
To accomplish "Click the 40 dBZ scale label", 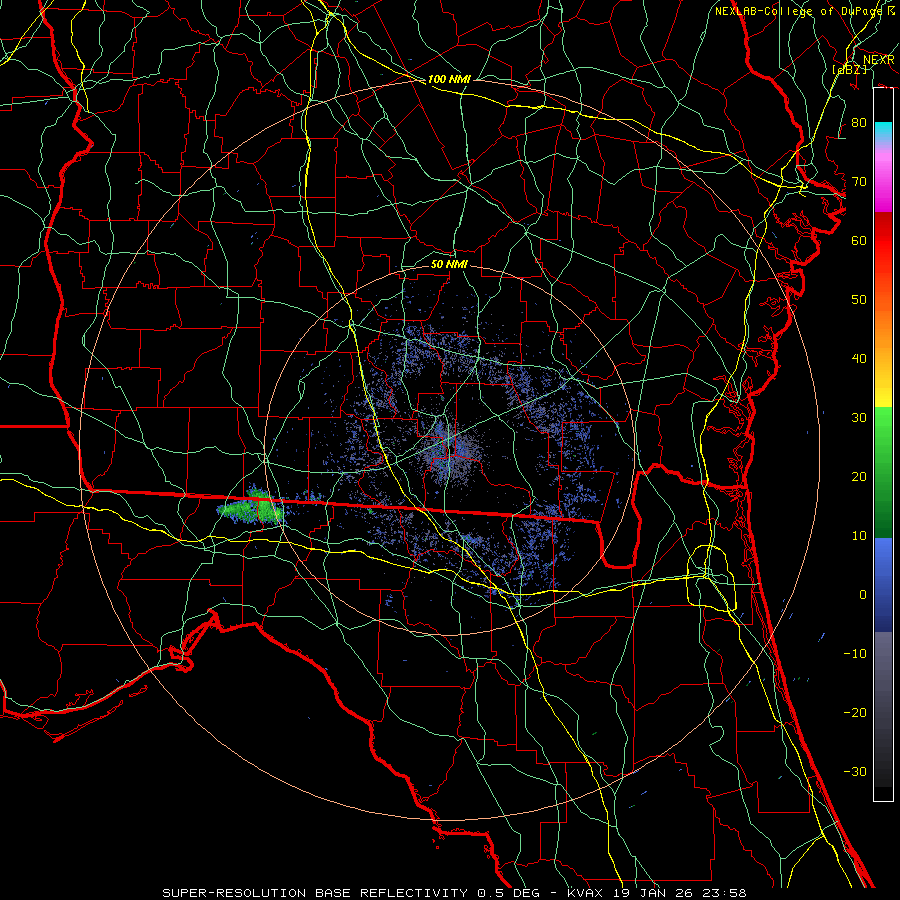I will pyautogui.click(x=859, y=358).
